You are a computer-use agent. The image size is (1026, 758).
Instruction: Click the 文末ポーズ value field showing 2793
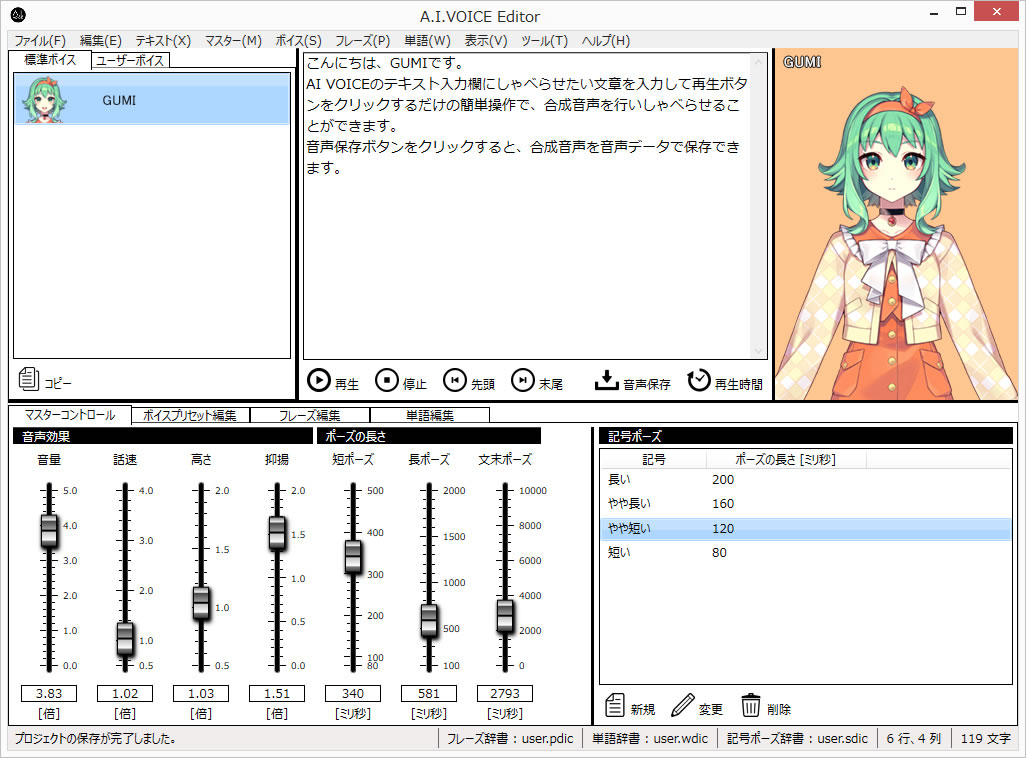pos(504,693)
